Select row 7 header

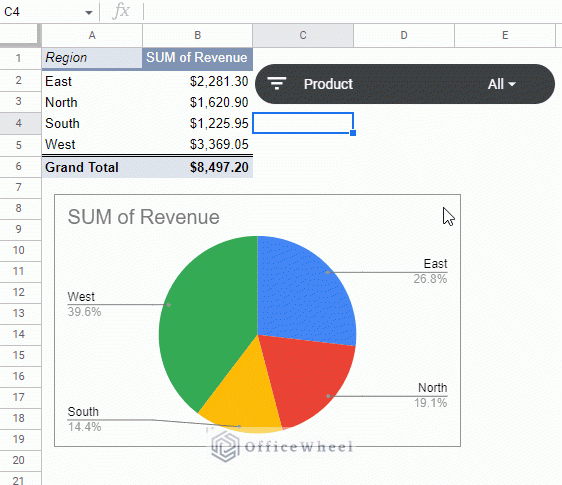click(19, 187)
